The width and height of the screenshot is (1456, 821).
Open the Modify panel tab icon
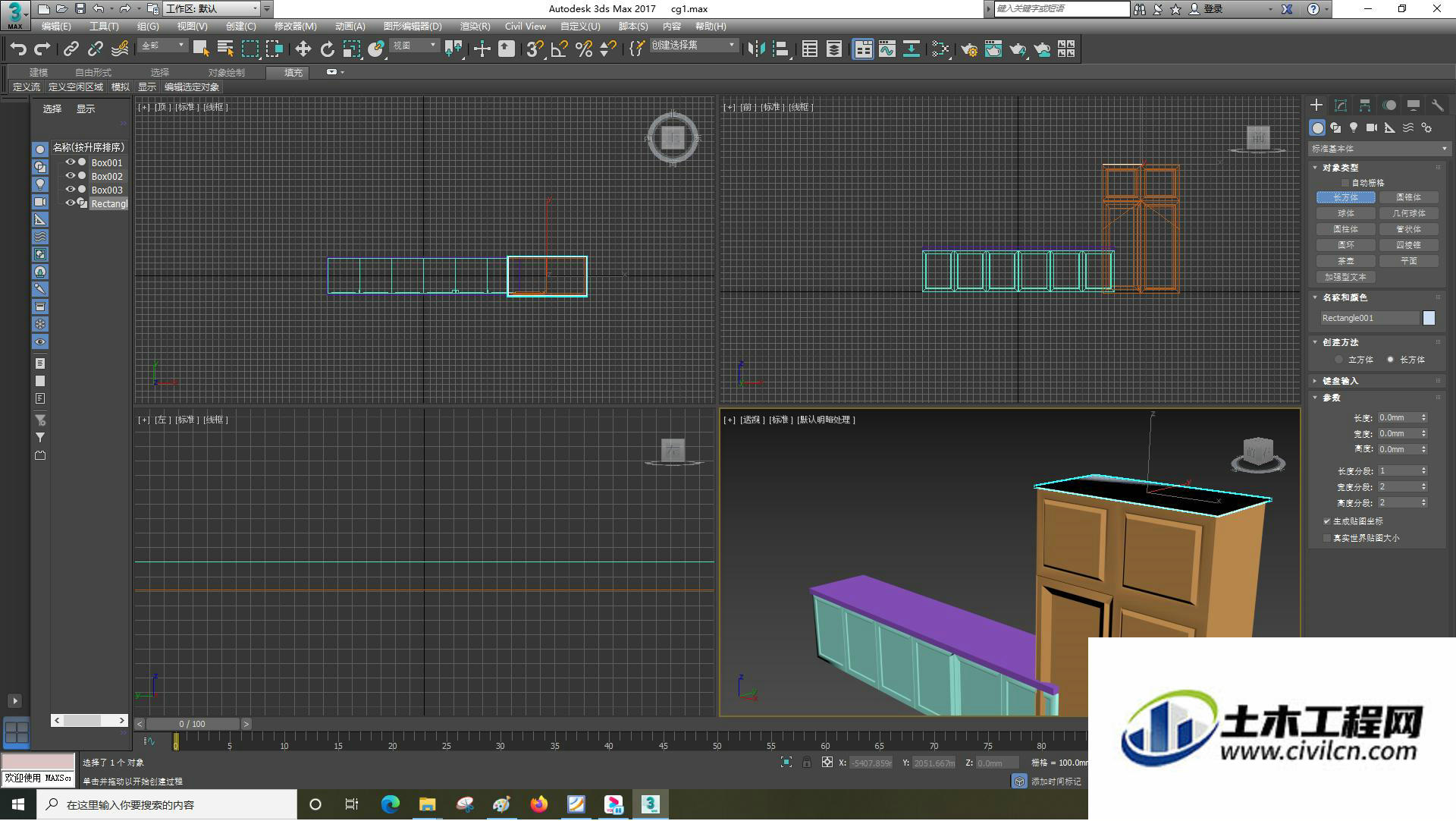(x=1341, y=105)
